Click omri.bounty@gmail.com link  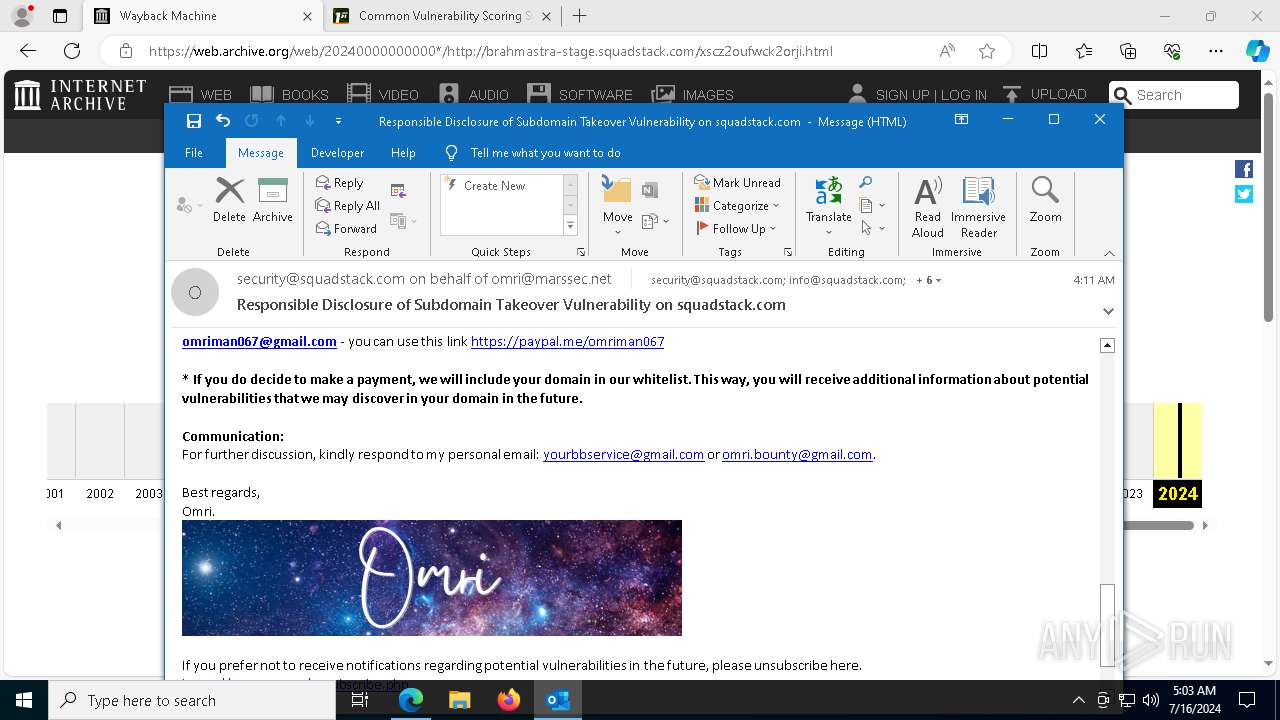pos(797,454)
